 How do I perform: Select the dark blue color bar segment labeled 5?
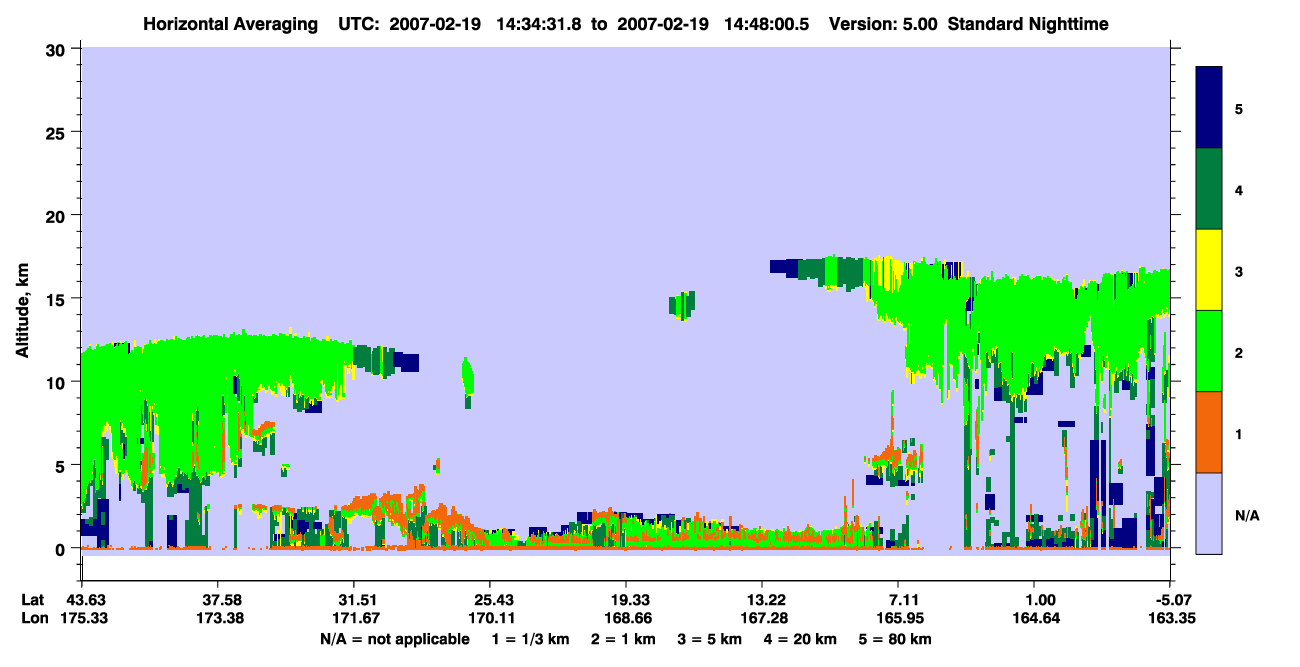(1209, 108)
